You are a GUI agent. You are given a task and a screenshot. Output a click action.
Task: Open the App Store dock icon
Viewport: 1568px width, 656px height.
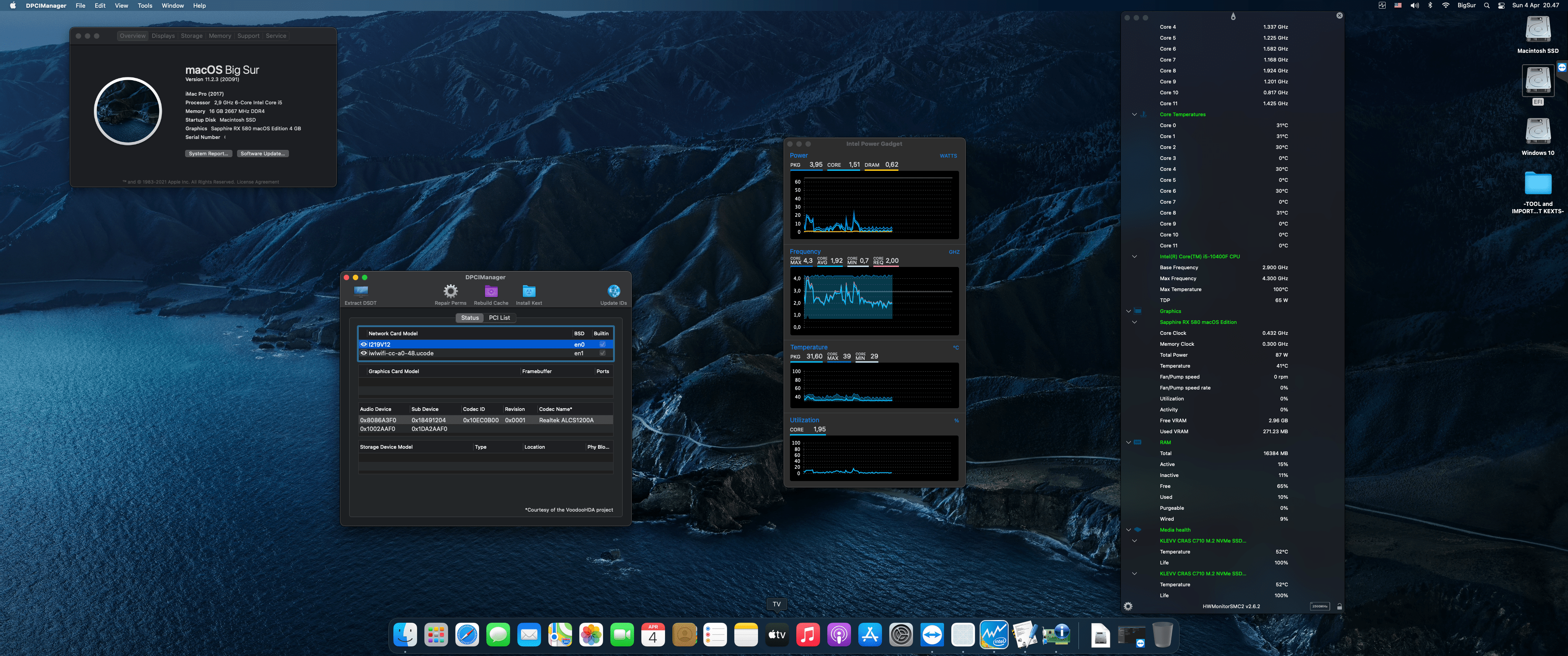[x=870, y=635]
